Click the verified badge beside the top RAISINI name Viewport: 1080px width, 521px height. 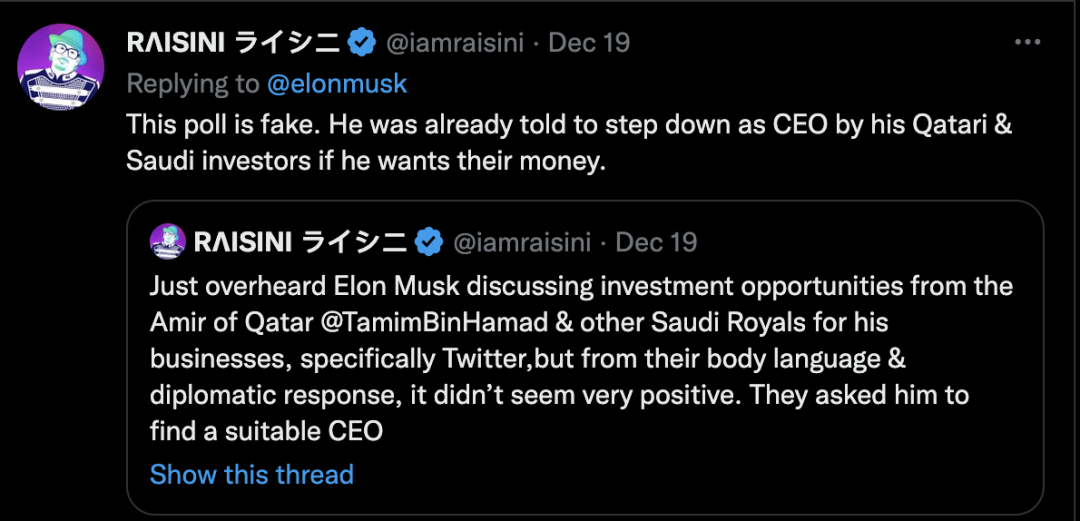click(361, 43)
